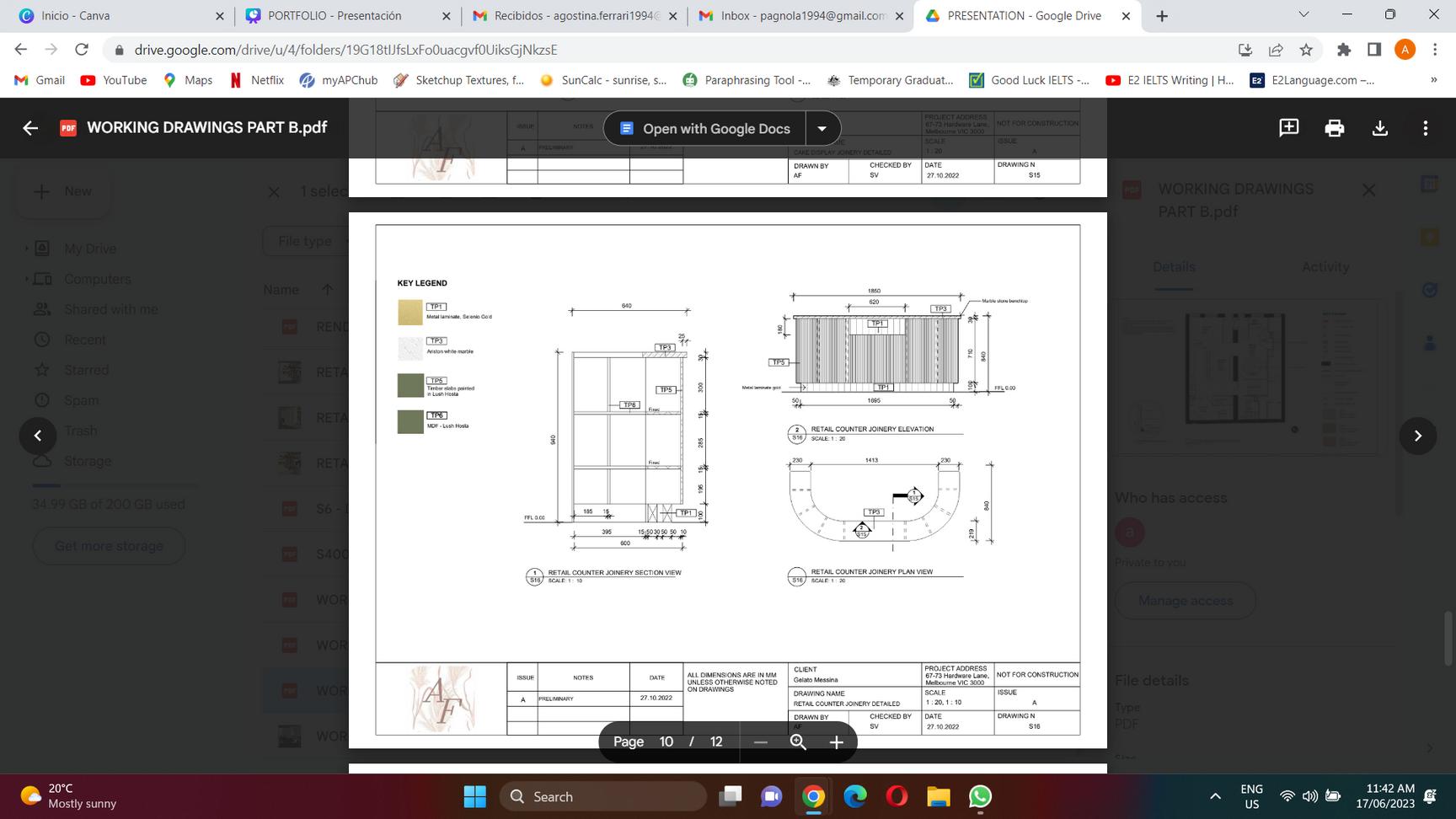Click the Chrome back navigation arrow
Viewport: 1456px width, 819px height.
pyautogui.click(x=21, y=50)
